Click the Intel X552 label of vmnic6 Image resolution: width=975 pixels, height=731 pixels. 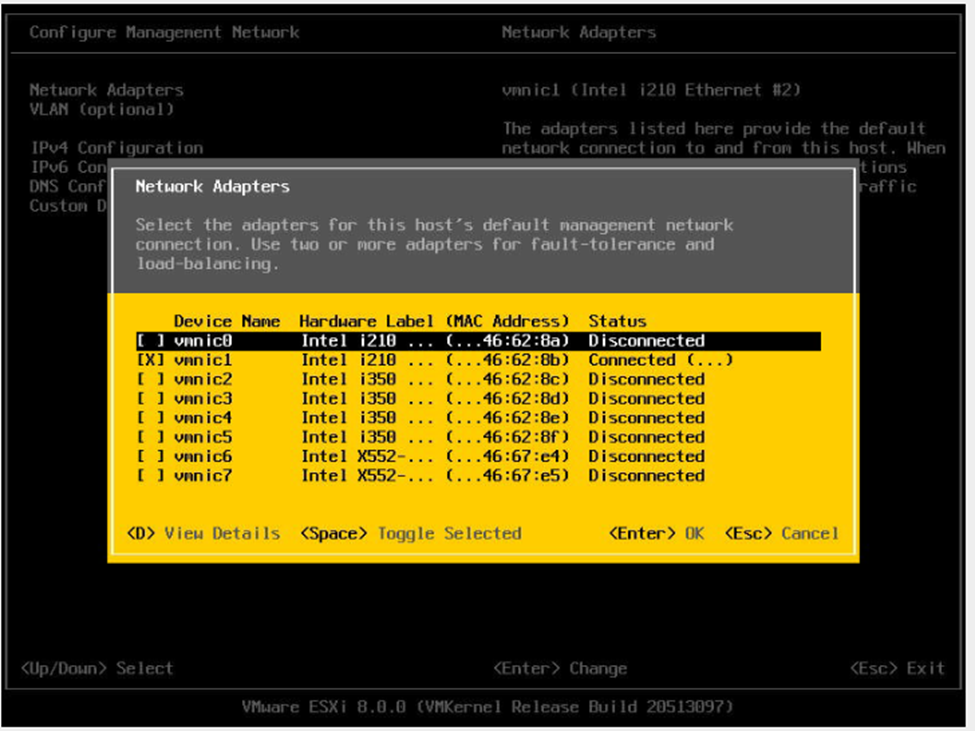(367, 456)
